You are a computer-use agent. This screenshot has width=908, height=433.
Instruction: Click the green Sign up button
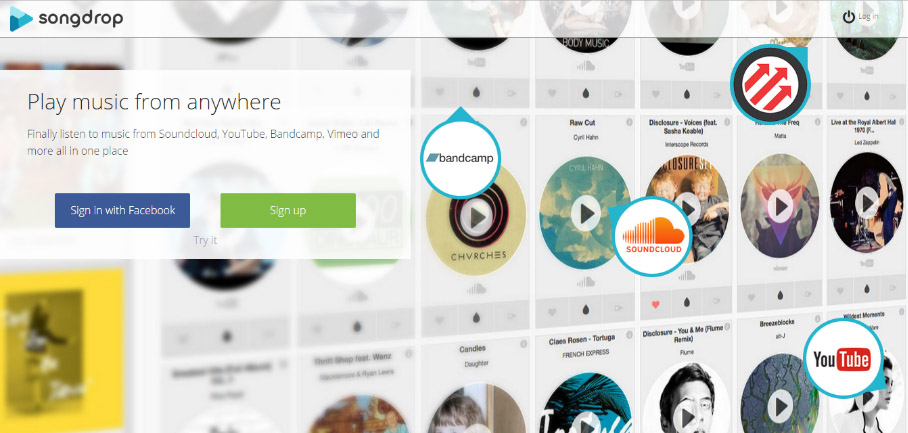(288, 210)
